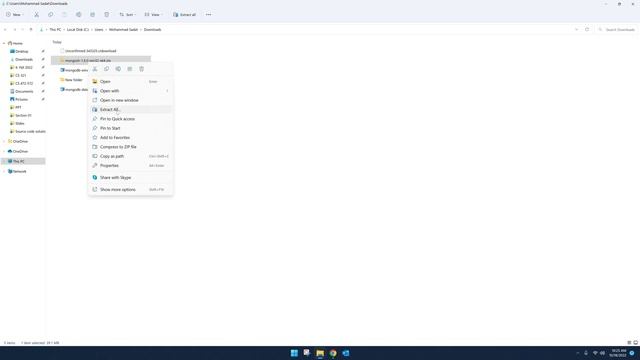The width and height of the screenshot is (640, 360).
Task: Switch to the large icons view in the status bar
Action: point(636,343)
